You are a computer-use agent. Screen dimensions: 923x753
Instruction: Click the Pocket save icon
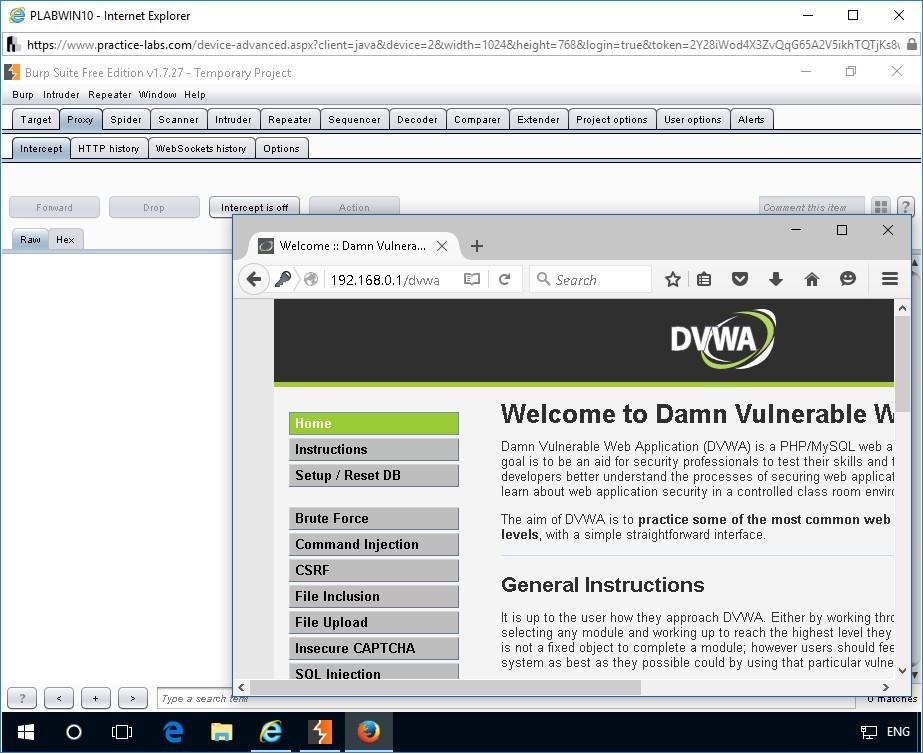pos(740,280)
